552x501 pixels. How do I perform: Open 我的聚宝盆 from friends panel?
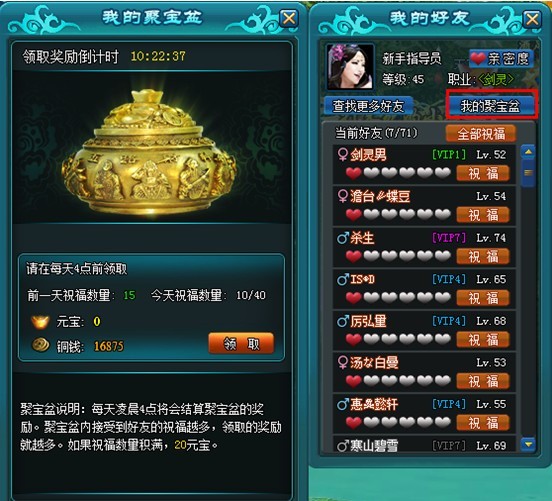tap(490, 106)
